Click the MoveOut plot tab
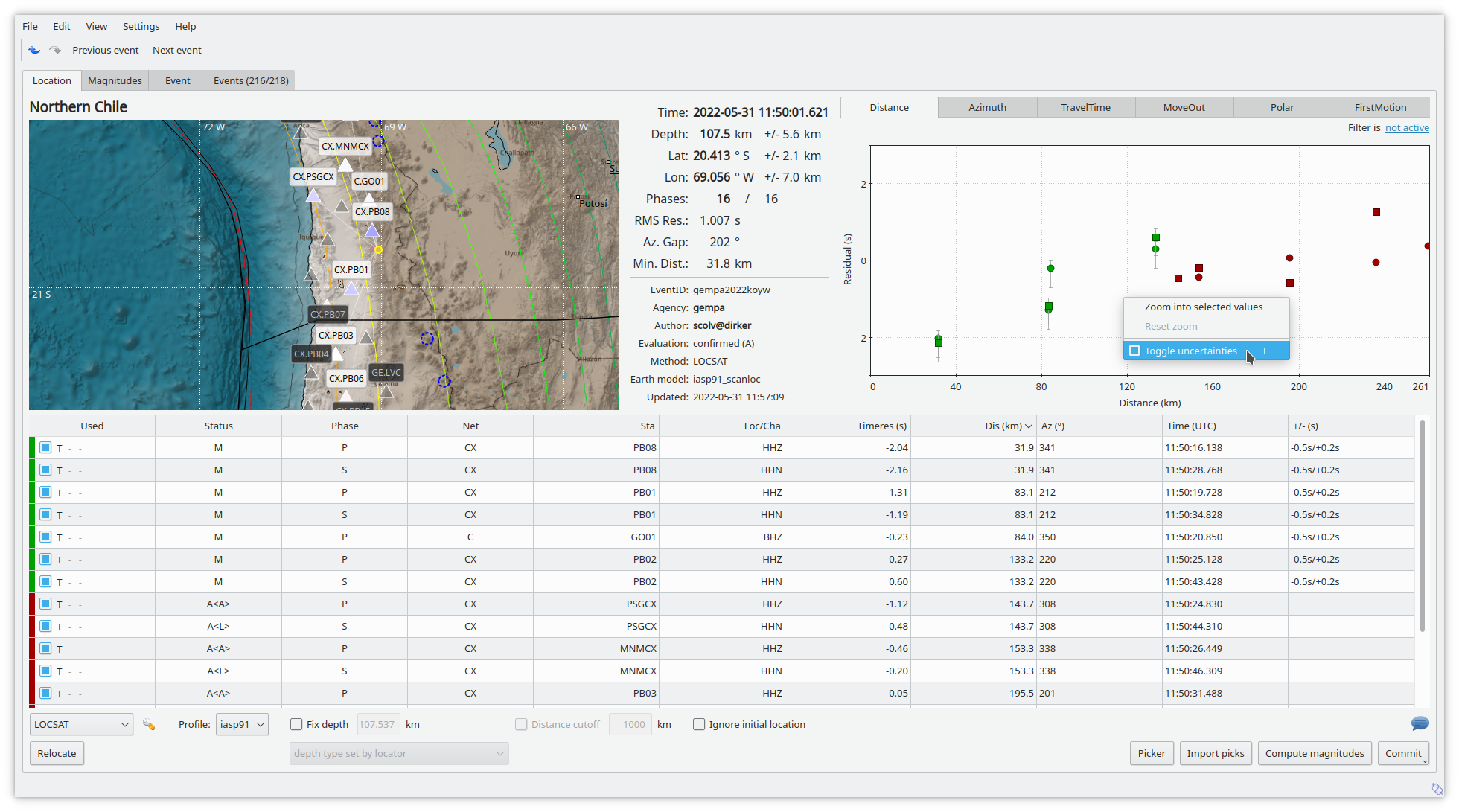1459x812 pixels. (1184, 107)
